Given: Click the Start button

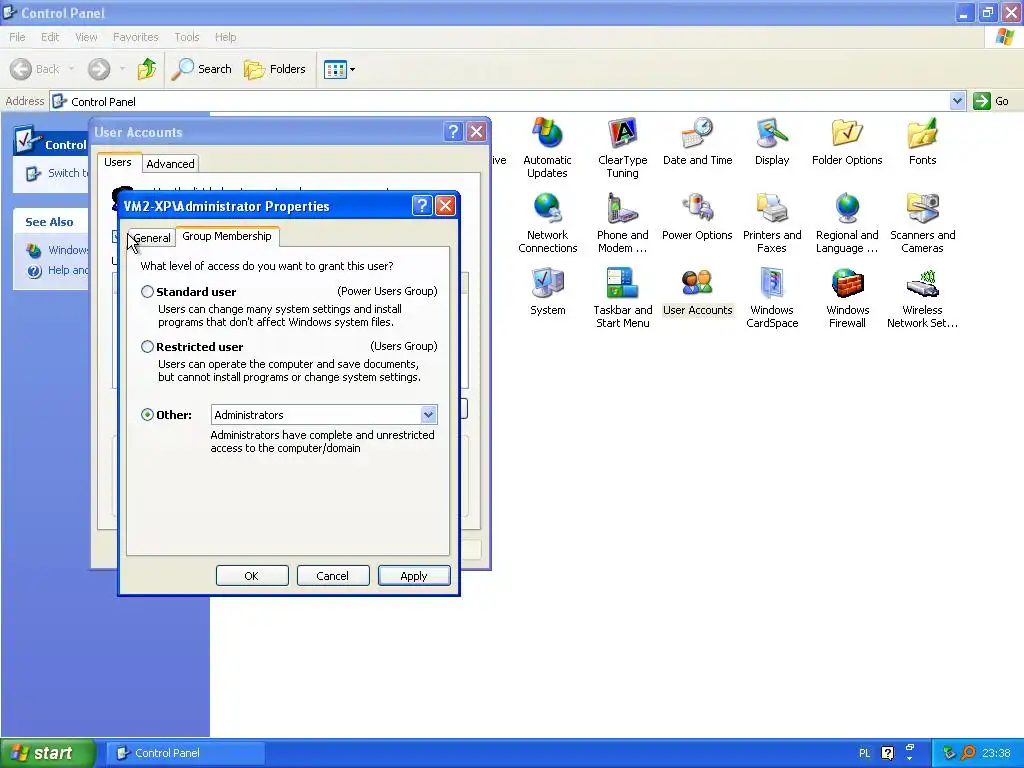Looking at the screenshot, I should (x=48, y=753).
